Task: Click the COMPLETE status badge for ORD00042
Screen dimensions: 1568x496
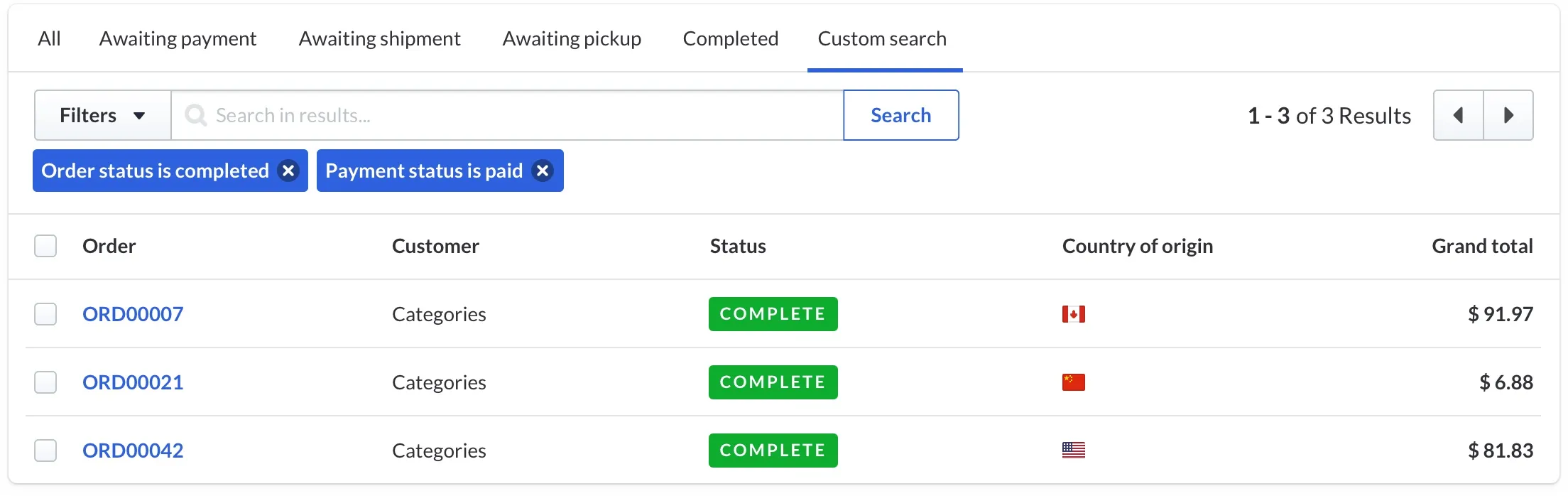Action: coord(773,451)
